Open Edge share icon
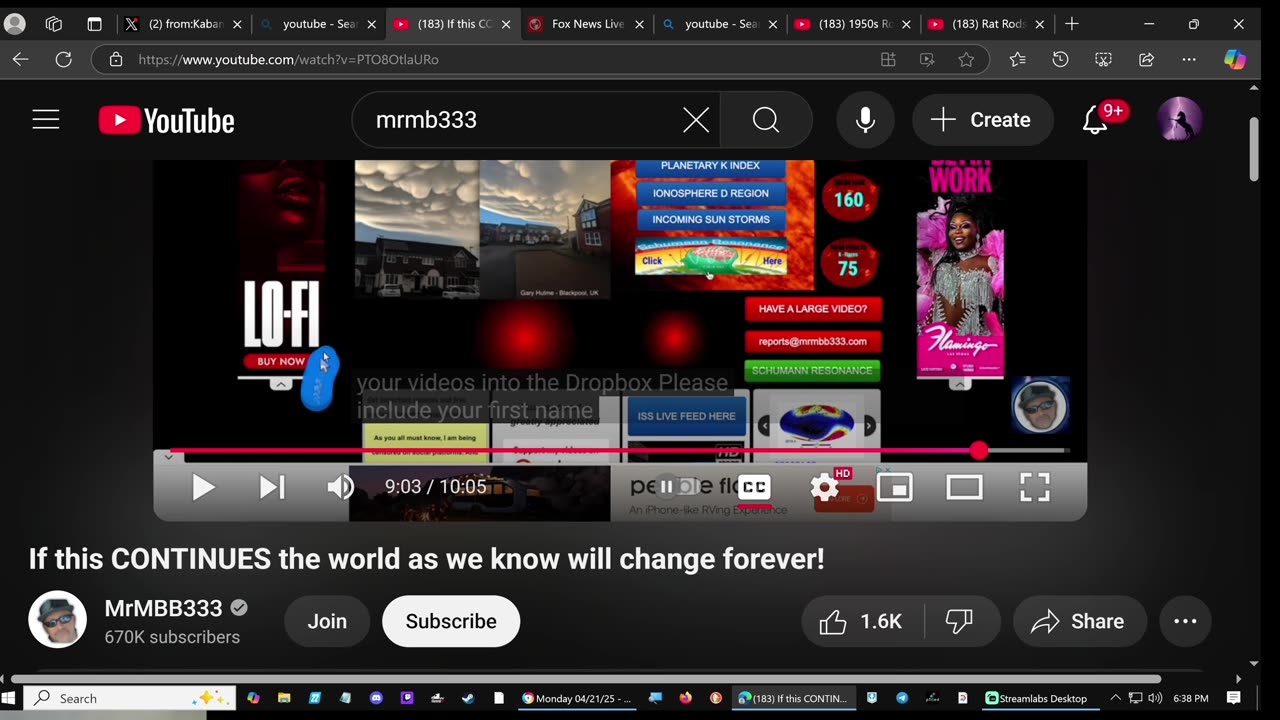The image size is (1280, 720). pos(1146,60)
